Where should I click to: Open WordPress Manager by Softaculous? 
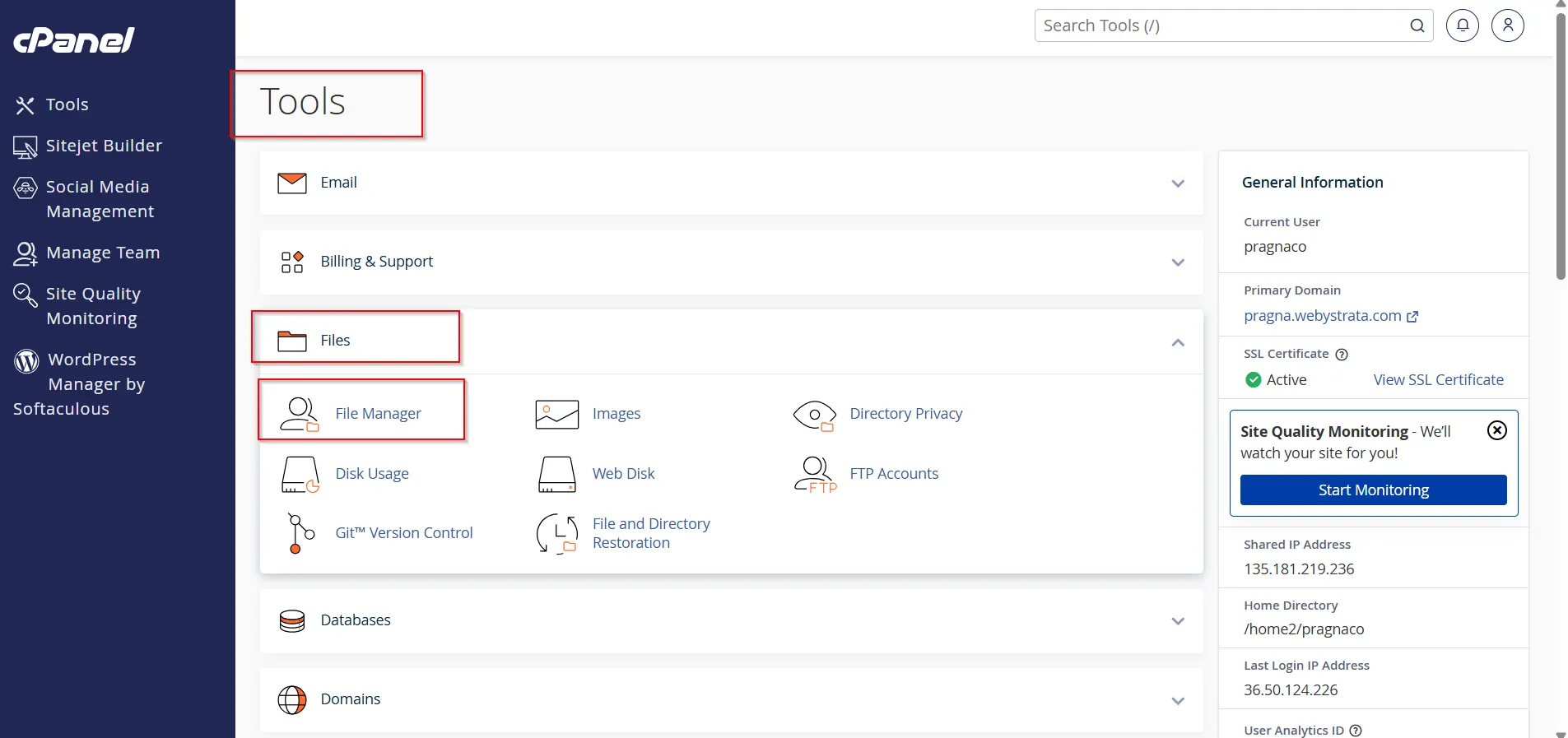[80, 384]
